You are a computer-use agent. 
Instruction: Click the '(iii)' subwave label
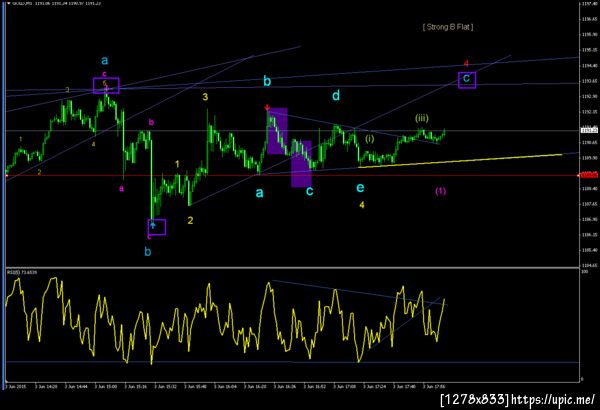click(x=422, y=118)
